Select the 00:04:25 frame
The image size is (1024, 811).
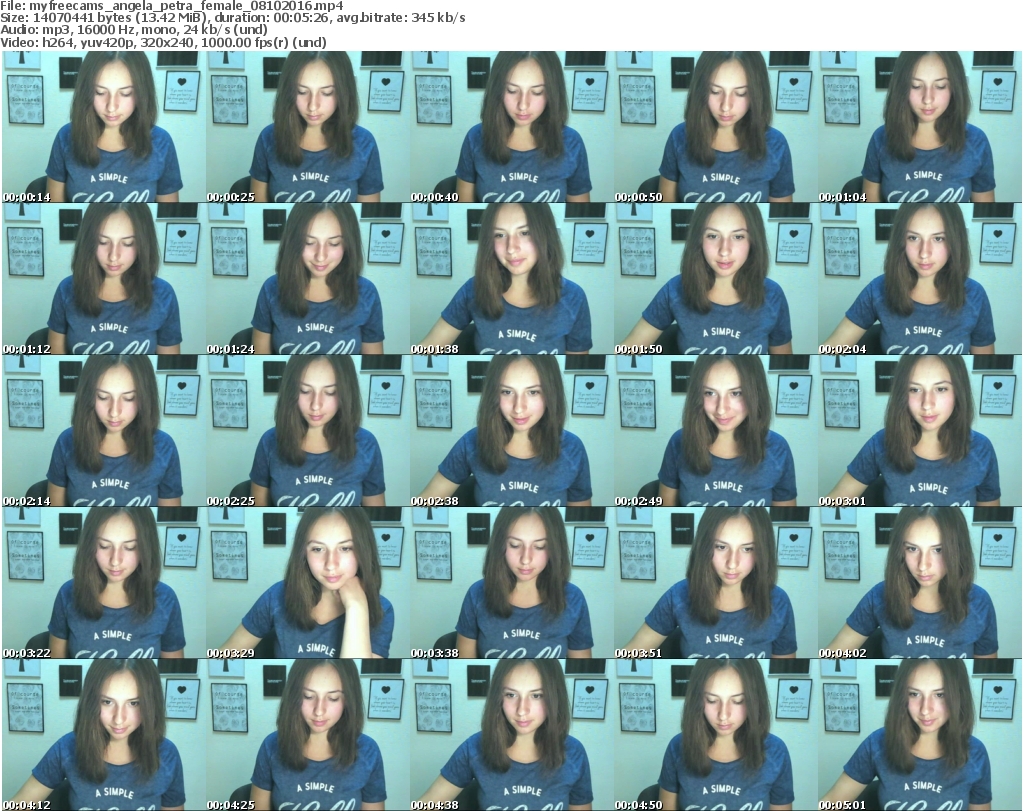click(x=308, y=735)
